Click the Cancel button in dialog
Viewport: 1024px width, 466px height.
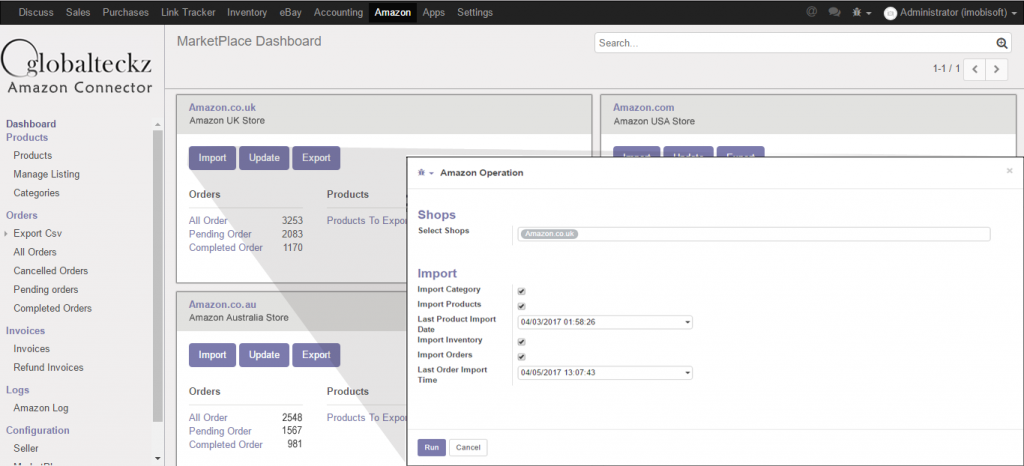coord(468,447)
